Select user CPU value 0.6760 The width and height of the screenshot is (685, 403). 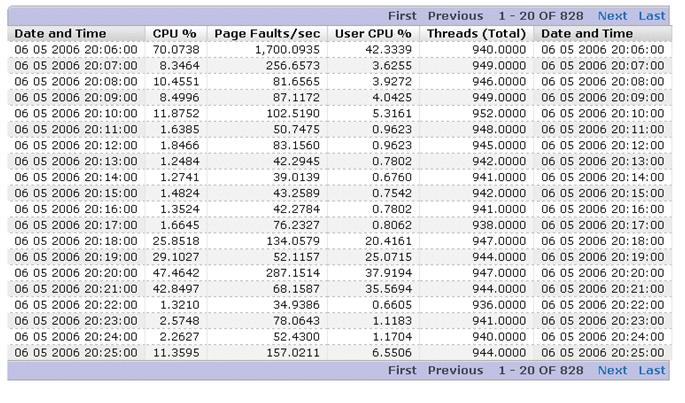pyautogui.click(x=392, y=177)
